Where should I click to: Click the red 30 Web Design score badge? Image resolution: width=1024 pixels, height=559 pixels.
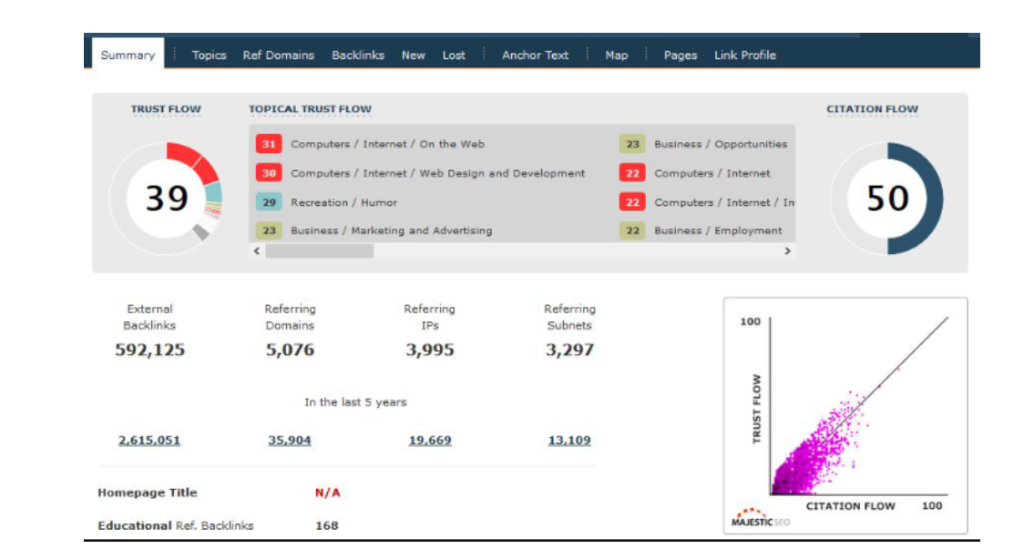tap(268, 173)
